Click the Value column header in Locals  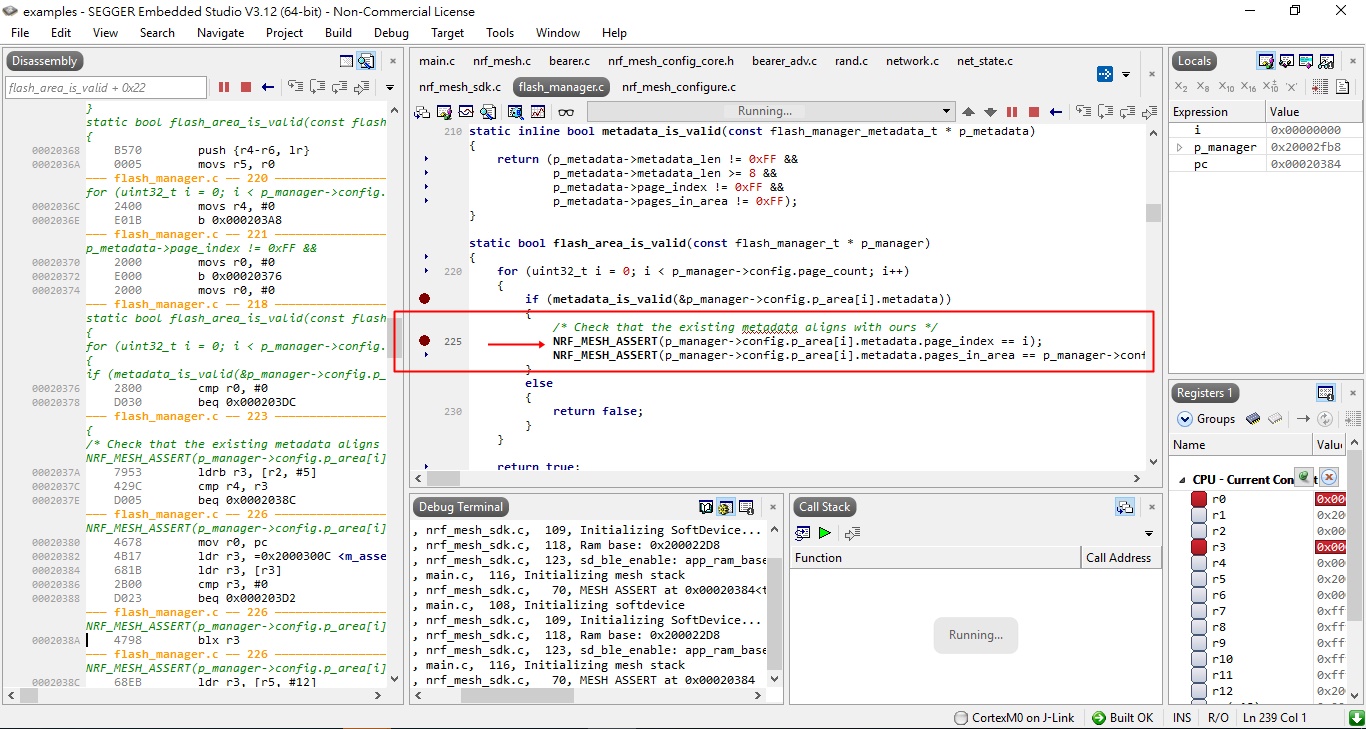(x=1313, y=112)
